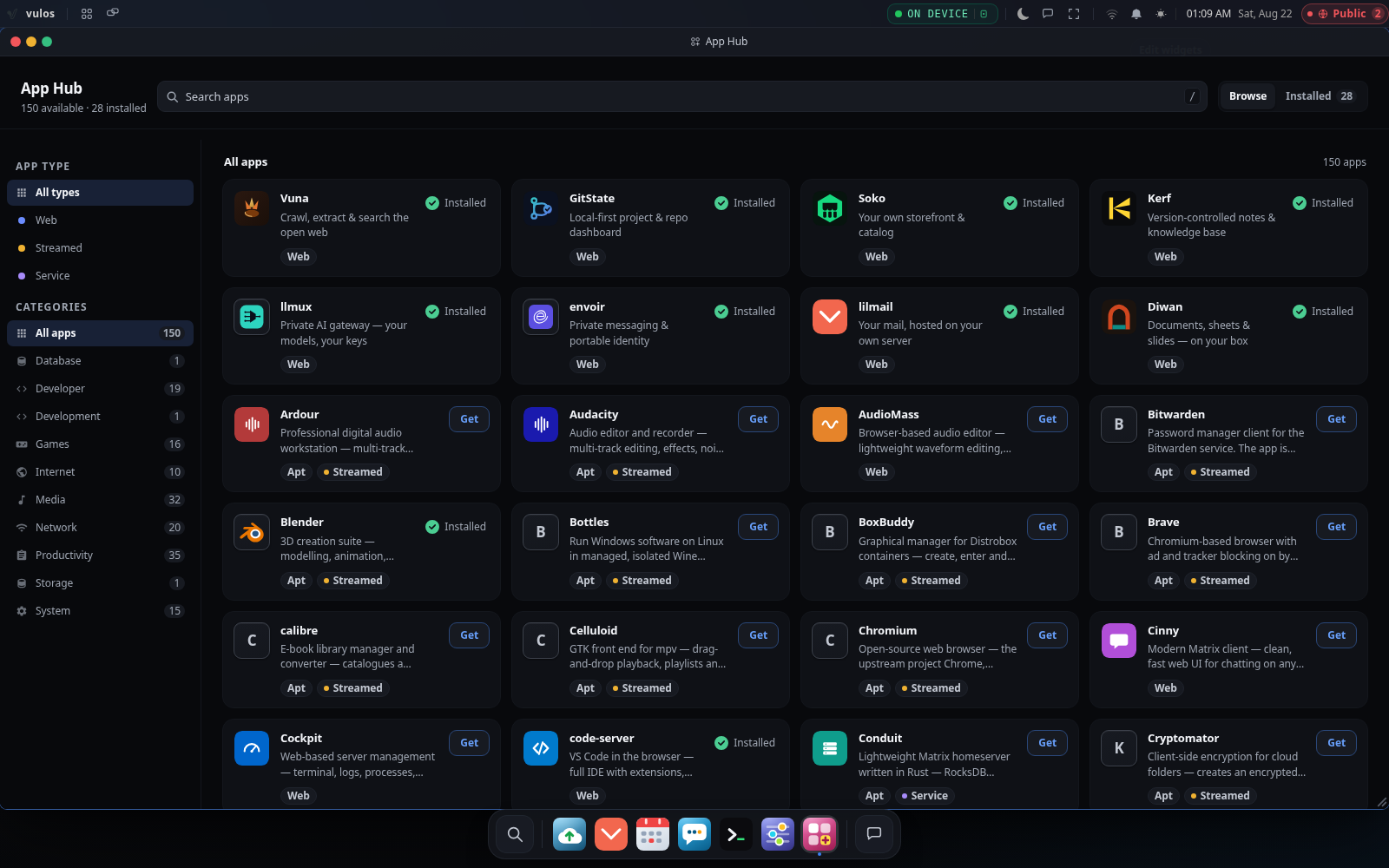Filter by the Productivity category

(x=100, y=556)
